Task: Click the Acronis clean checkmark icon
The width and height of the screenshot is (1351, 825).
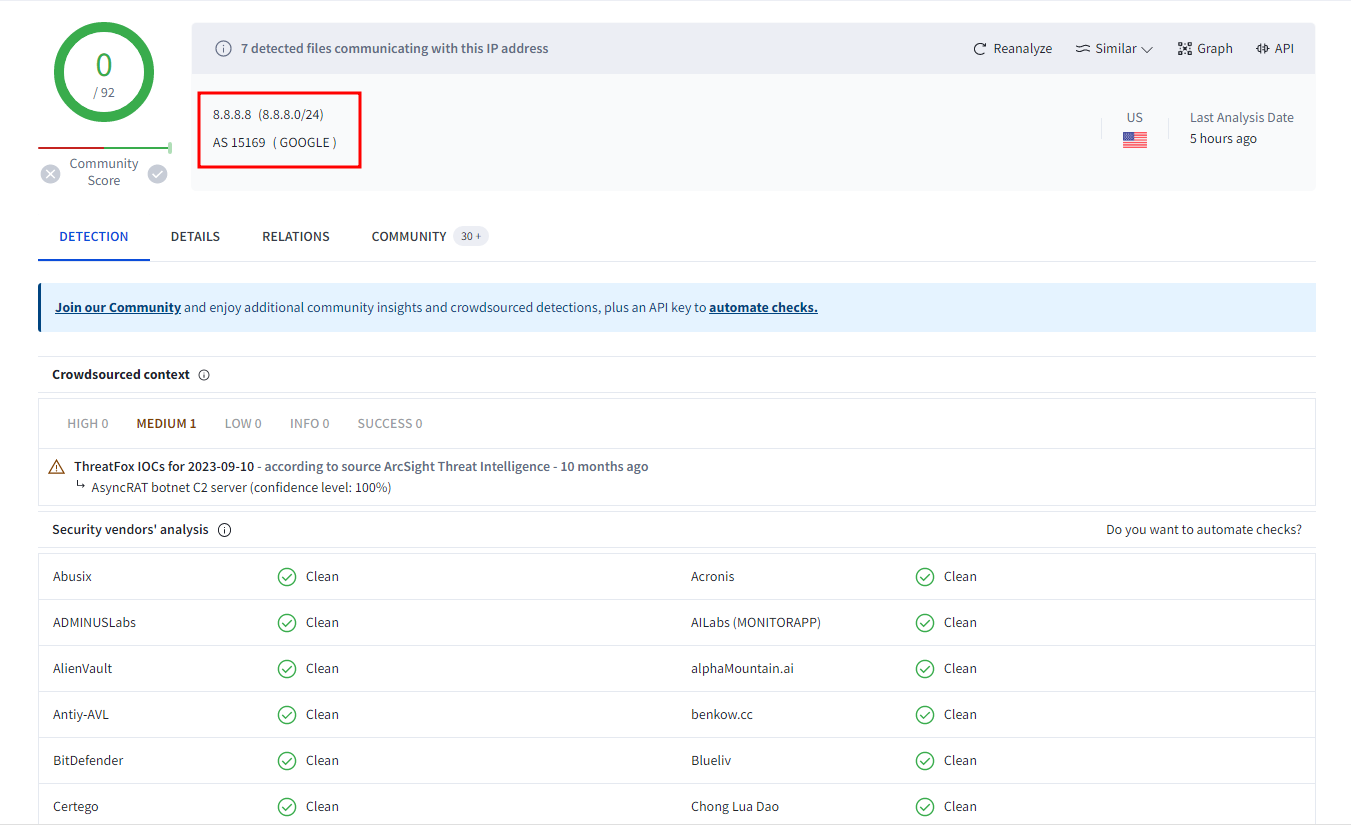Action: [x=925, y=577]
